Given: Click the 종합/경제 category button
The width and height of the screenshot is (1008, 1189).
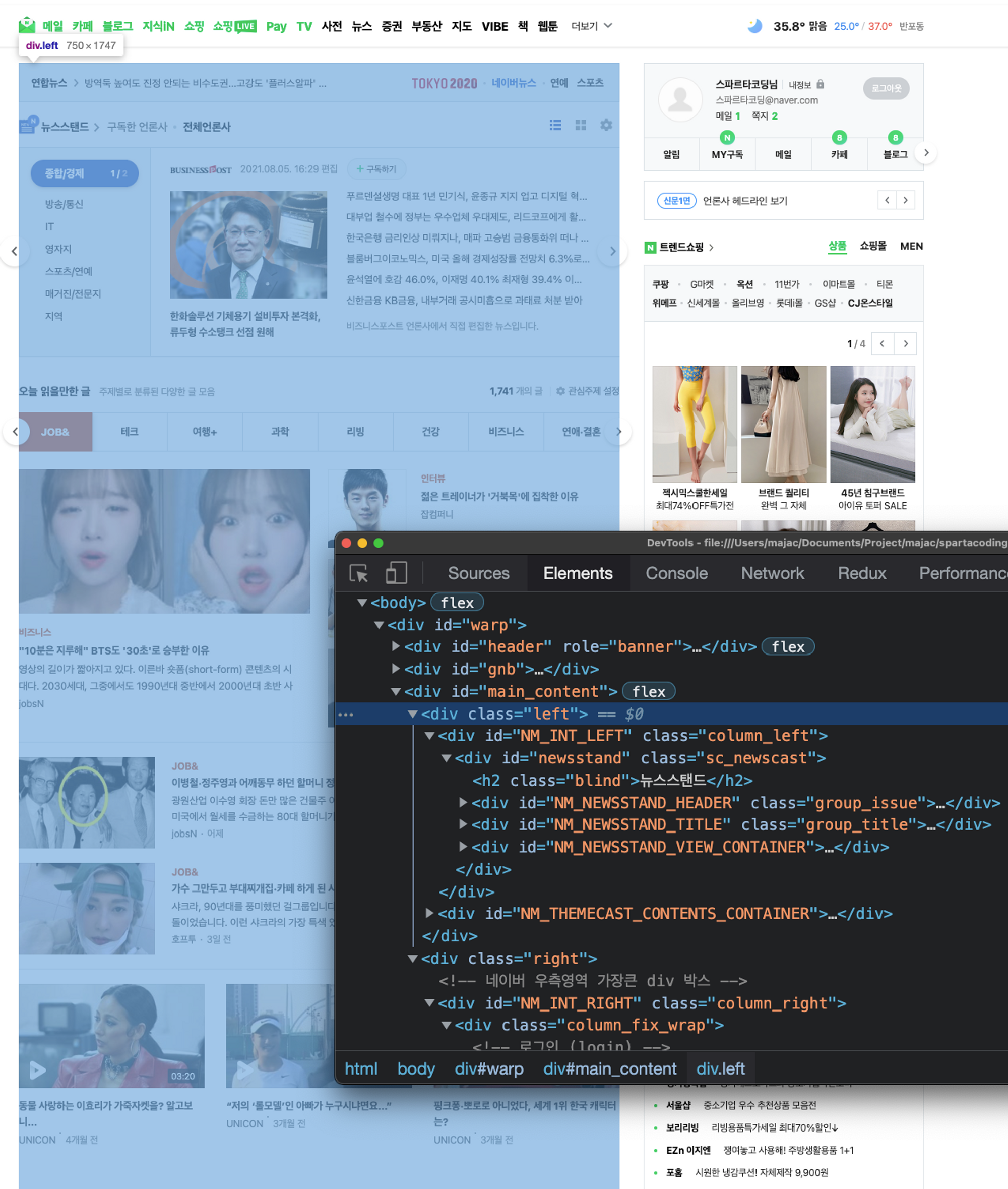Looking at the screenshot, I should tap(84, 173).
